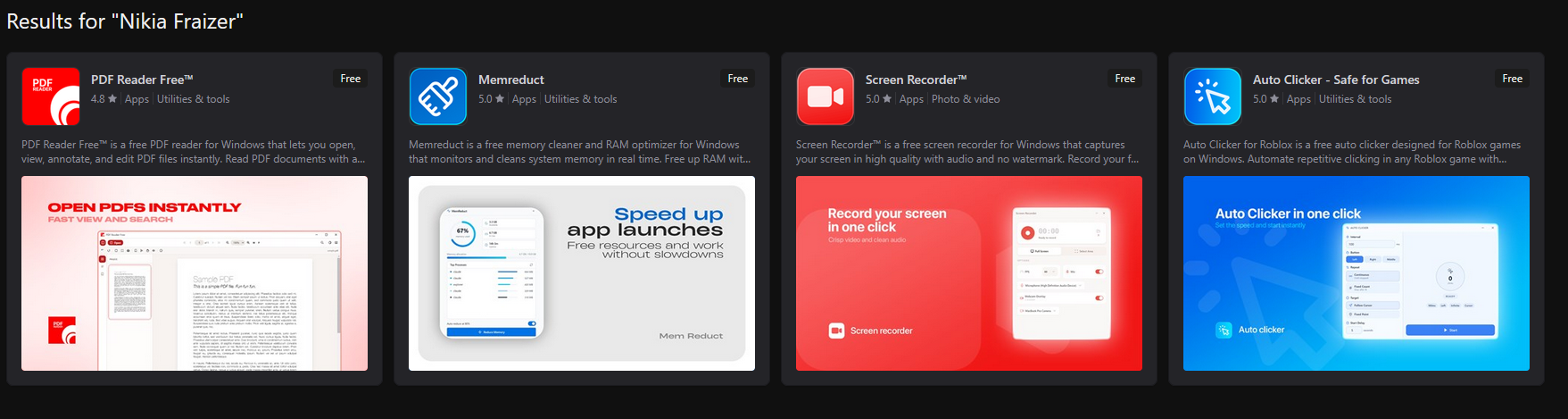Open the Screen Recorder camera app icon

coord(825,96)
